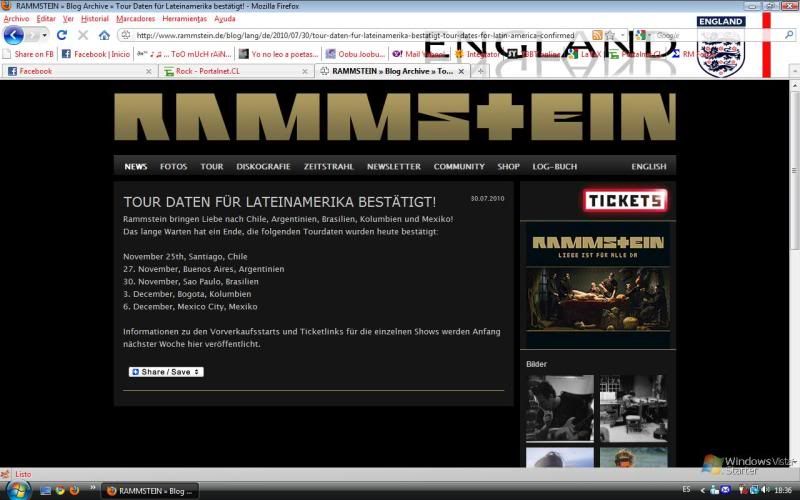800x500 pixels.
Task: Close the Facebook tab
Action: click(148, 71)
